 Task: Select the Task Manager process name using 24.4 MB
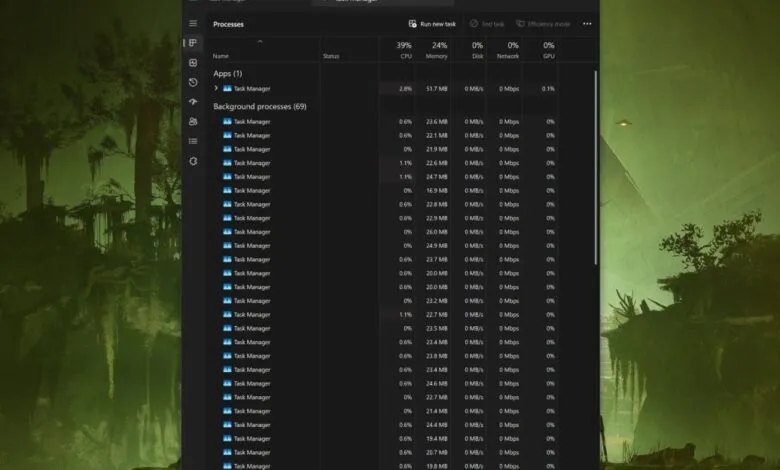coord(252,425)
